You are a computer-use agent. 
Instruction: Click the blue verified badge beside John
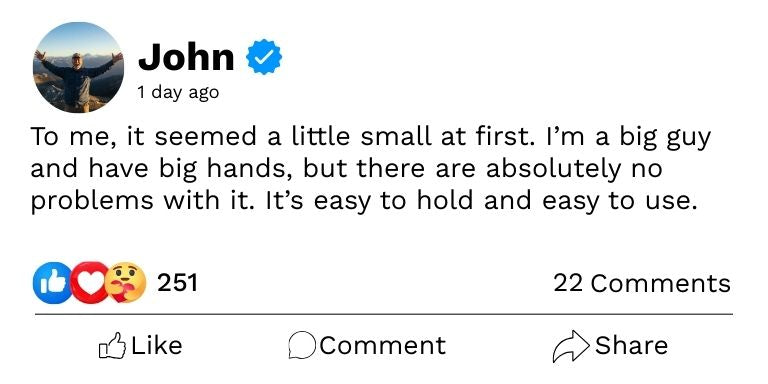click(264, 57)
